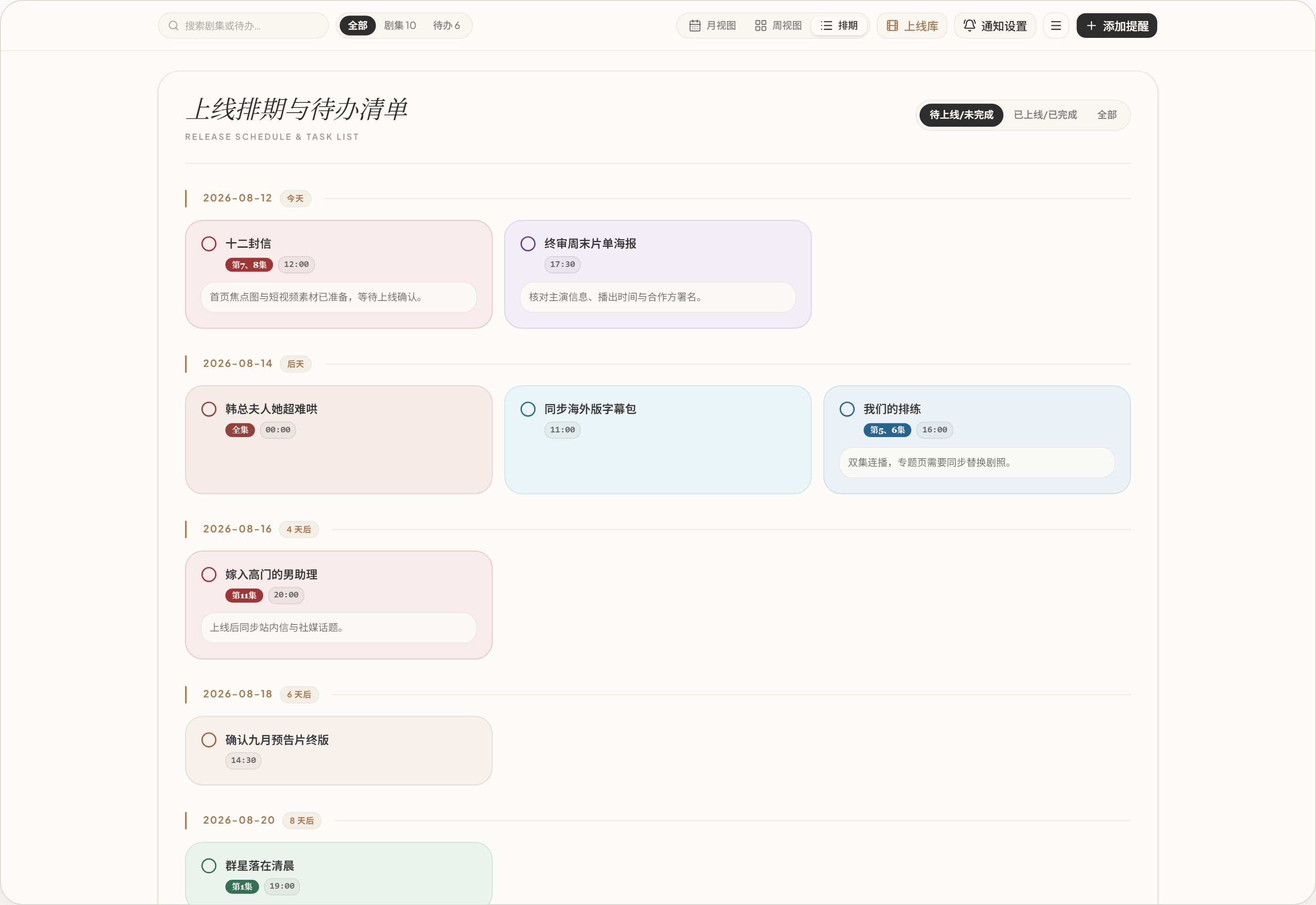Click the 第5、6集 episode badge
Viewport: 1316px width, 905px height.
click(887, 430)
